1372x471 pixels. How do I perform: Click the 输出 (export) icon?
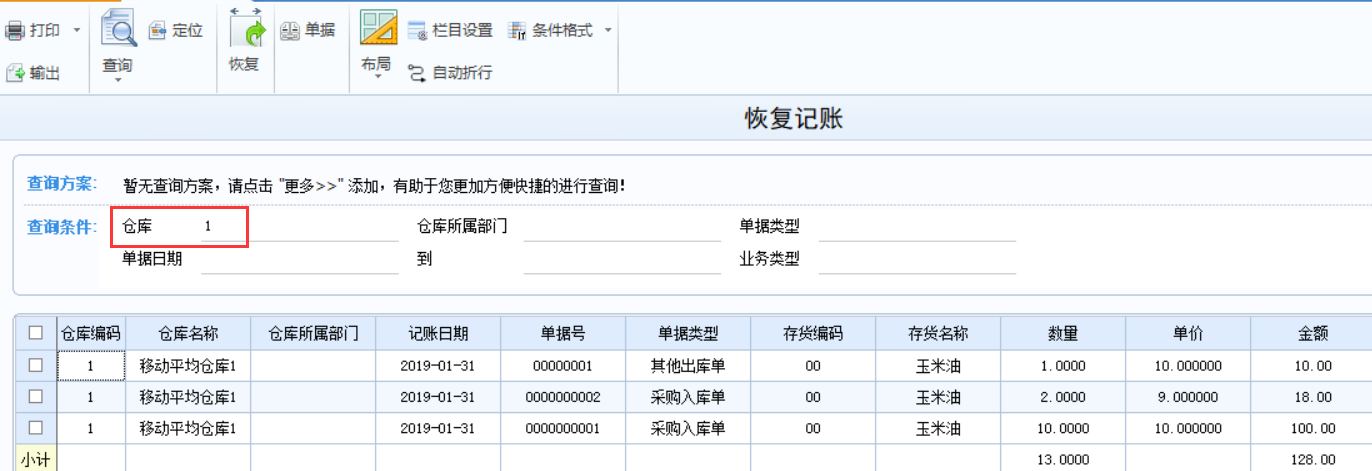point(15,73)
